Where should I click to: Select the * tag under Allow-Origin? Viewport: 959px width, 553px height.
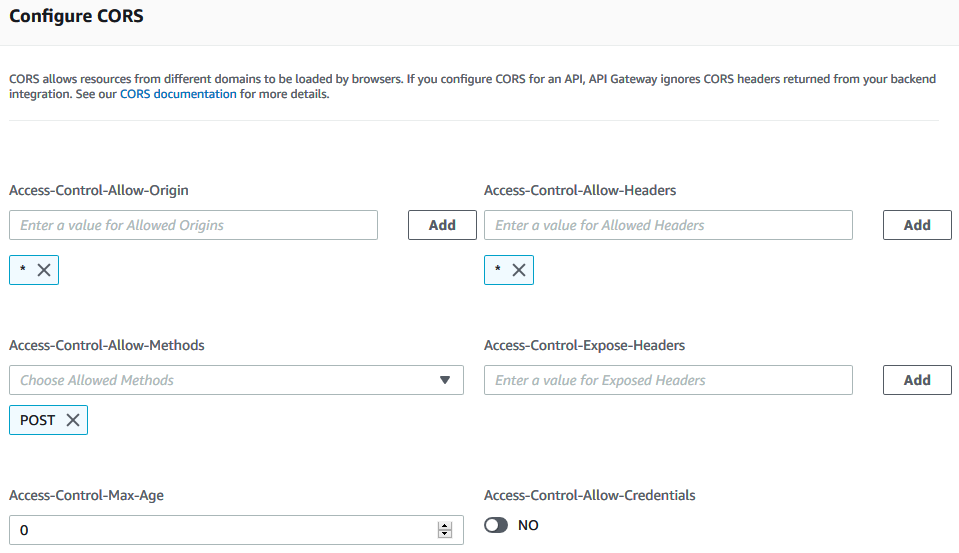(x=23, y=270)
